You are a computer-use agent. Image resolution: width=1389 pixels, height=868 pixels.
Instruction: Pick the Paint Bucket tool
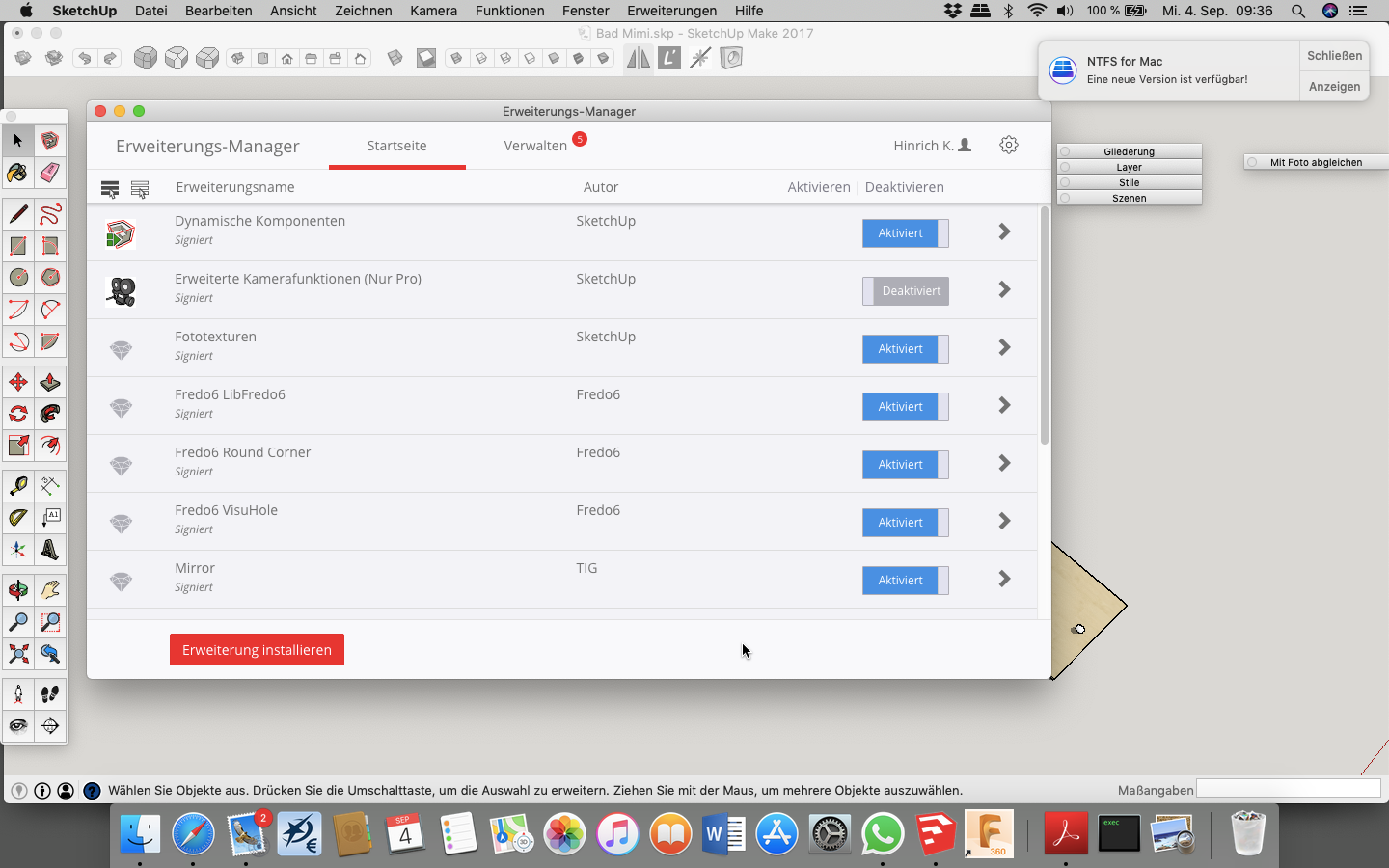[17, 173]
